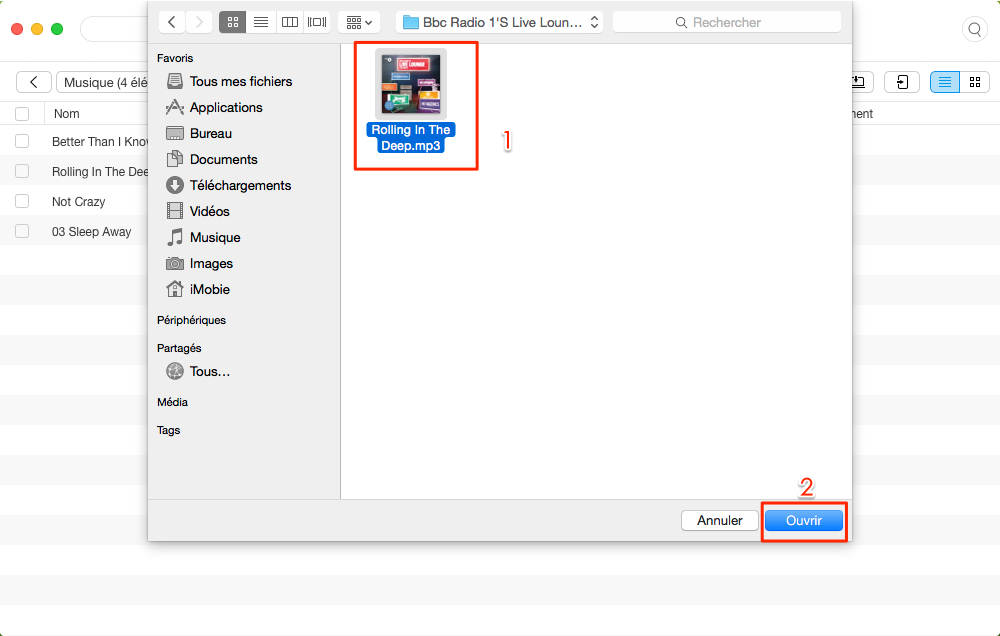Switch file dialog to icon view
The height and width of the screenshot is (636, 1000).
pos(233,22)
